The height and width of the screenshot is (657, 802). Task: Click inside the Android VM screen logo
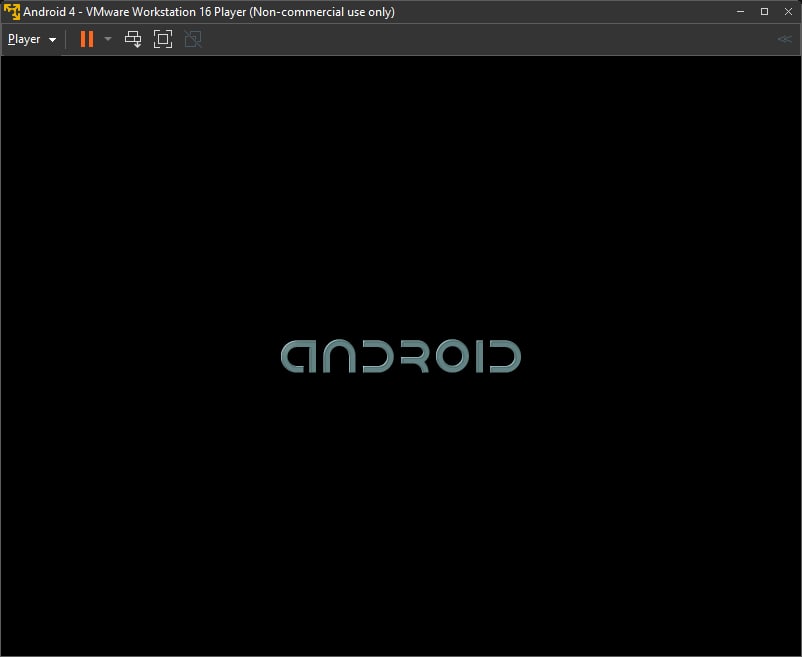tap(401, 356)
